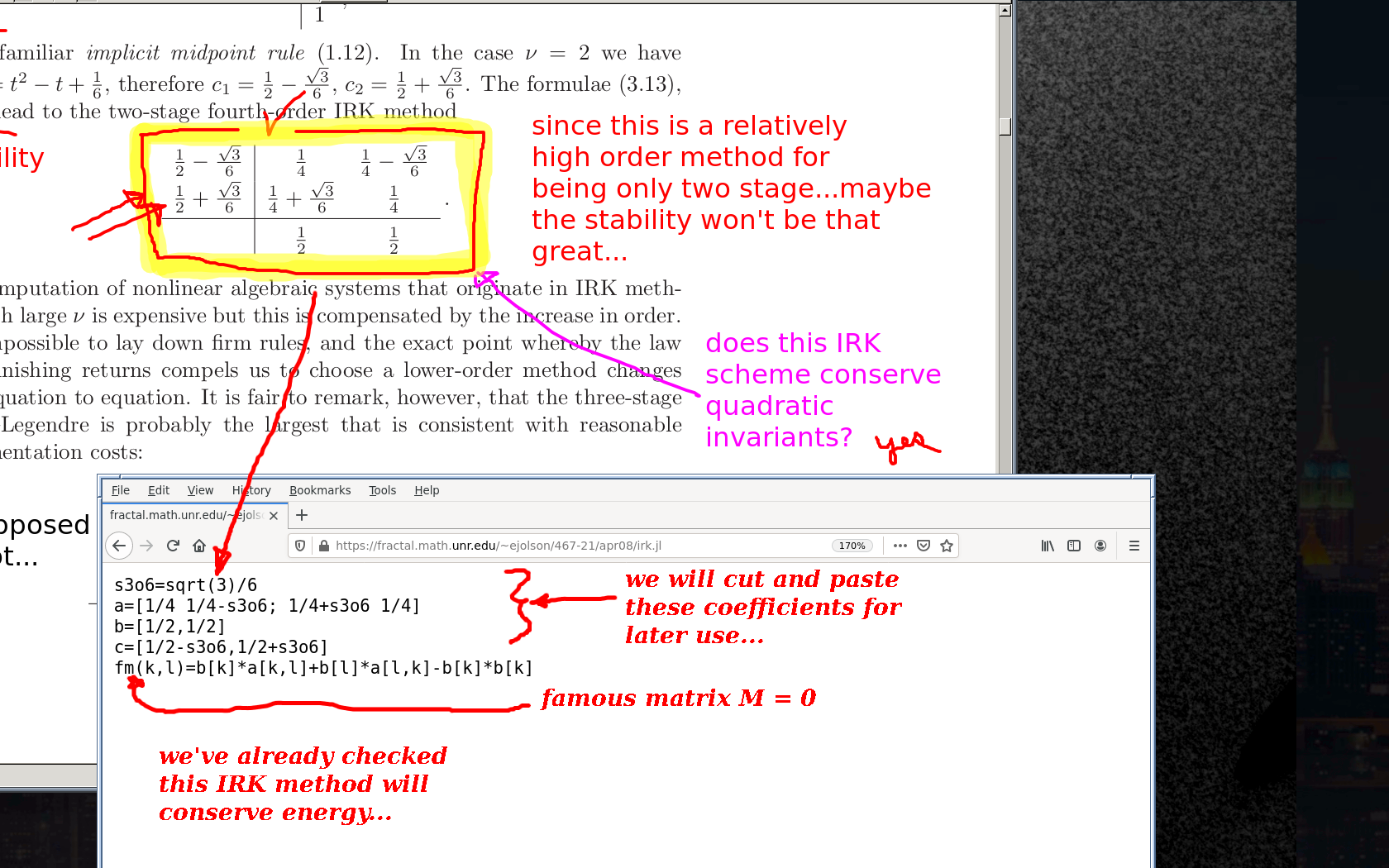Open the hamburger application menu
The image size is (1389, 868).
pos(1134,546)
